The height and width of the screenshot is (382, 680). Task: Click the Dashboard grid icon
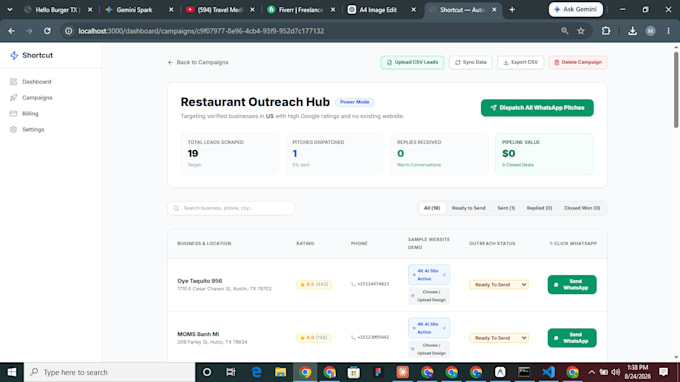pyautogui.click(x=13, y=82)
